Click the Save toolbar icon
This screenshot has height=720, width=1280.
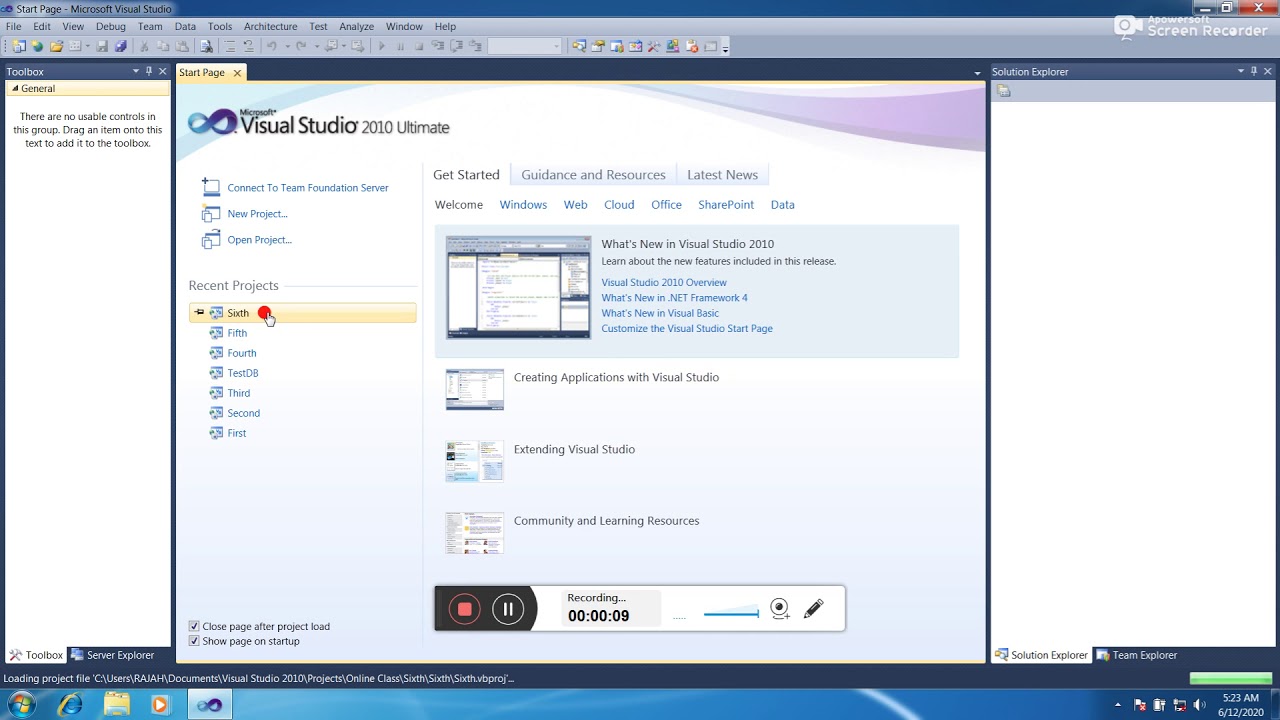[103, 46]
